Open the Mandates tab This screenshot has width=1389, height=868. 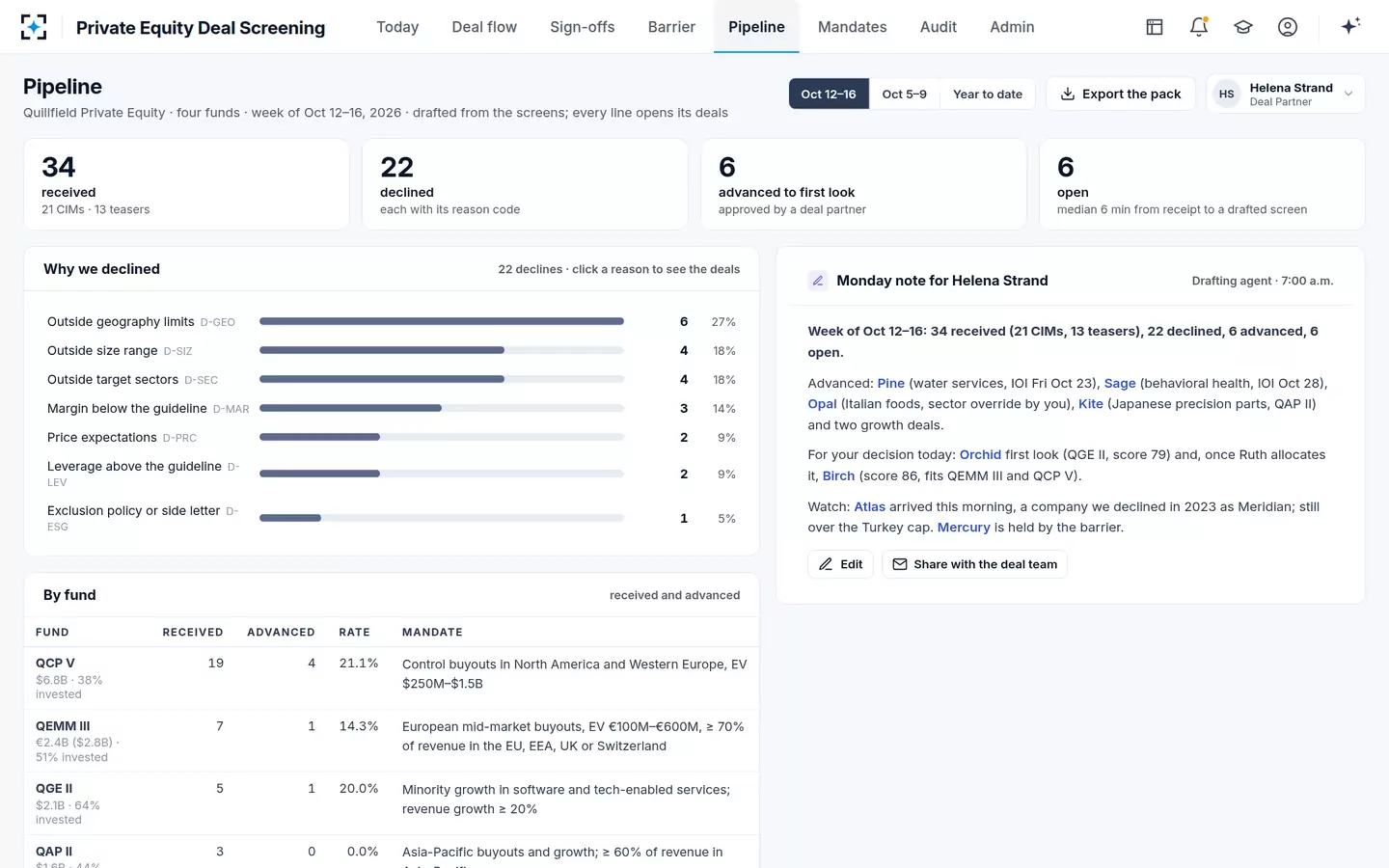853,27
